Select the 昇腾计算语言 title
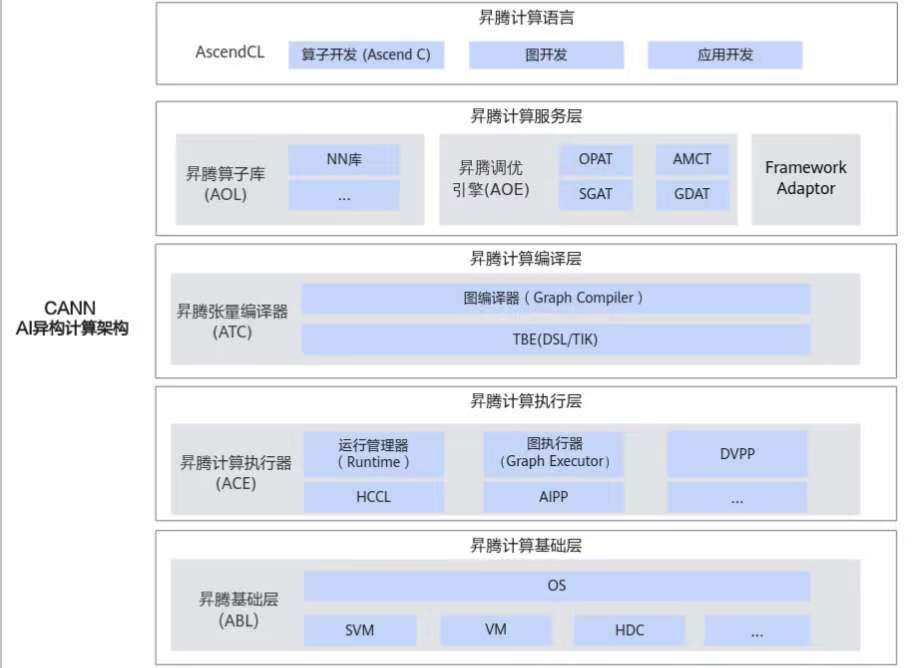This screenshot has width=916, height=668. coord(526,18)
